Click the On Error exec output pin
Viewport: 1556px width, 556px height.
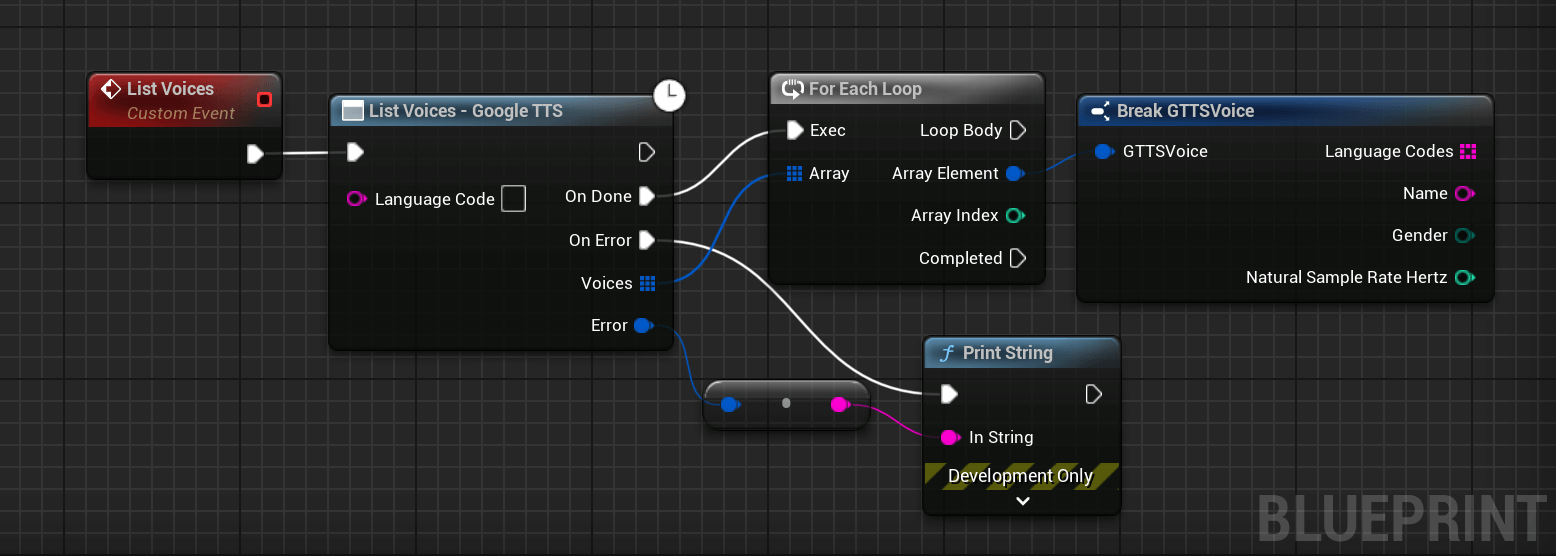647,240
